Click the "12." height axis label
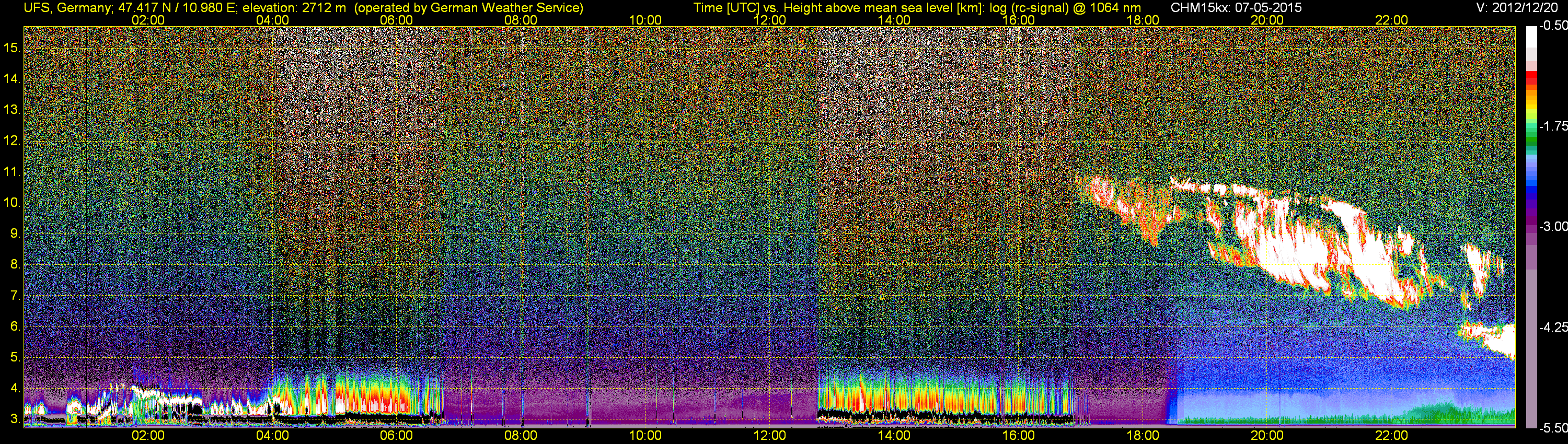The image size is (1568, 444). (x=12, y=141)
